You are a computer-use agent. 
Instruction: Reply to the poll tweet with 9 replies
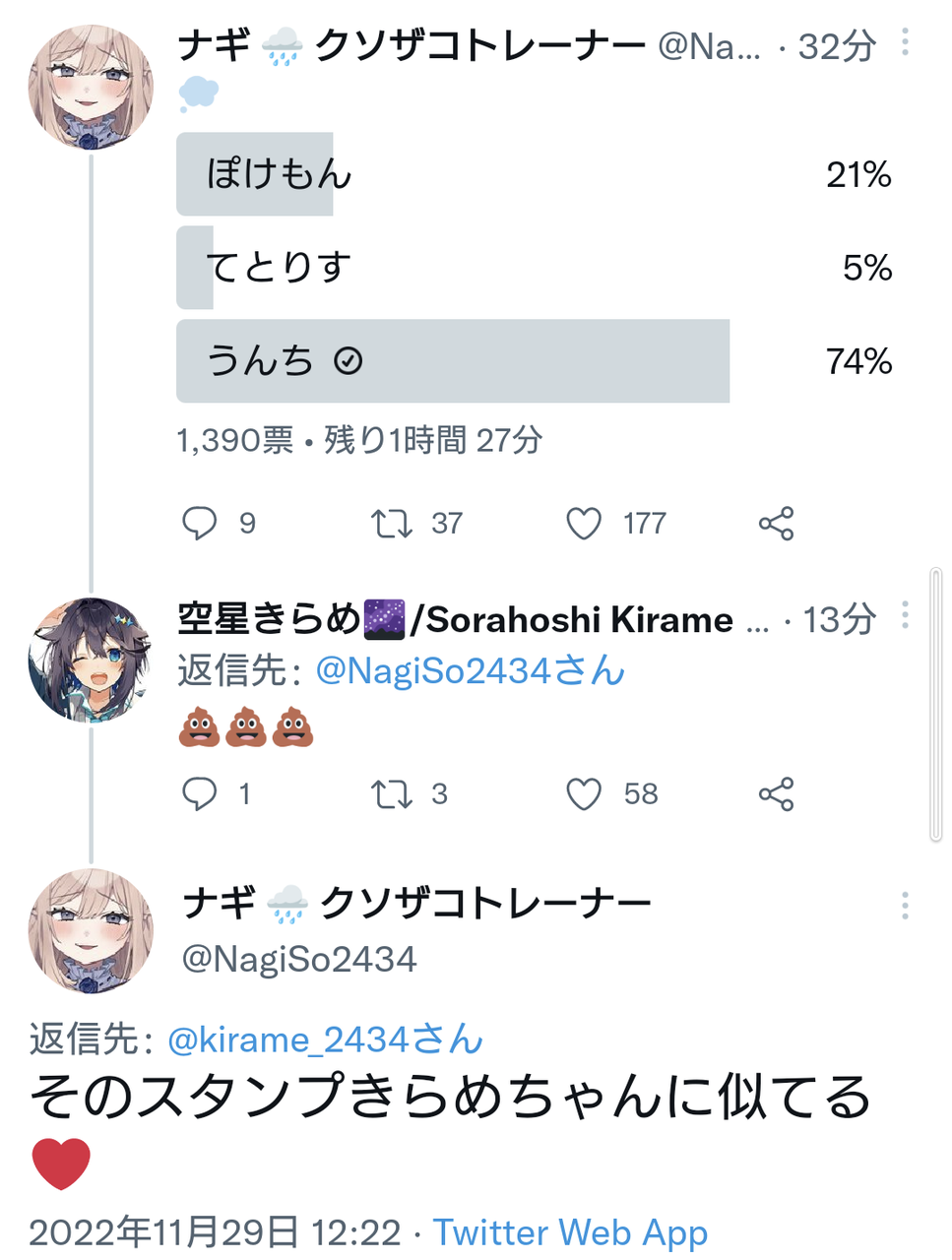(200, 523)
